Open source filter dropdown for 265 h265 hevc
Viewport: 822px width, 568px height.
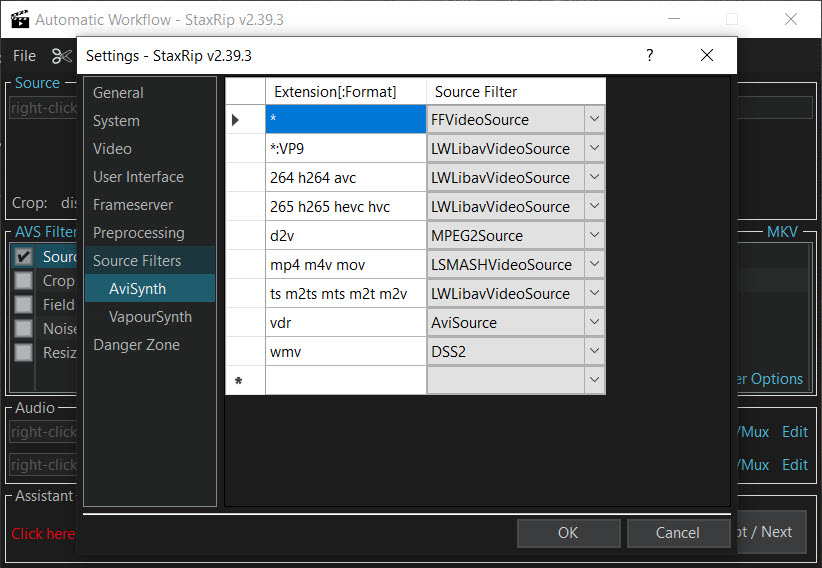click(x=594, y=206)
